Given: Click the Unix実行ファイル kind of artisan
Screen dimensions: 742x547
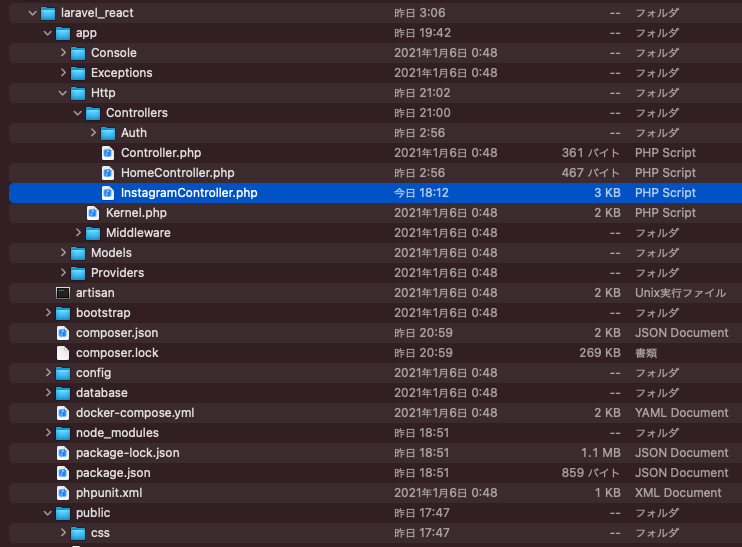Looking at the screenshot, I should click(x=680, y=293).
